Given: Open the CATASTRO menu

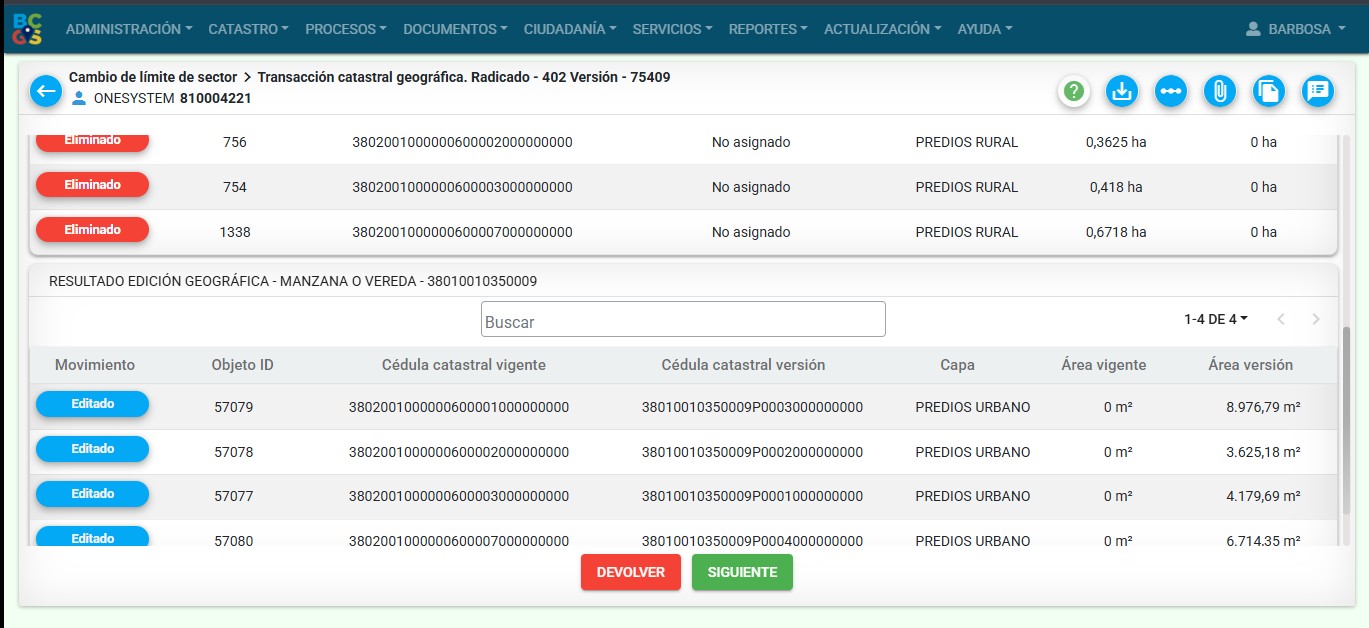Looking at the screenshot, I should [248, 29].
